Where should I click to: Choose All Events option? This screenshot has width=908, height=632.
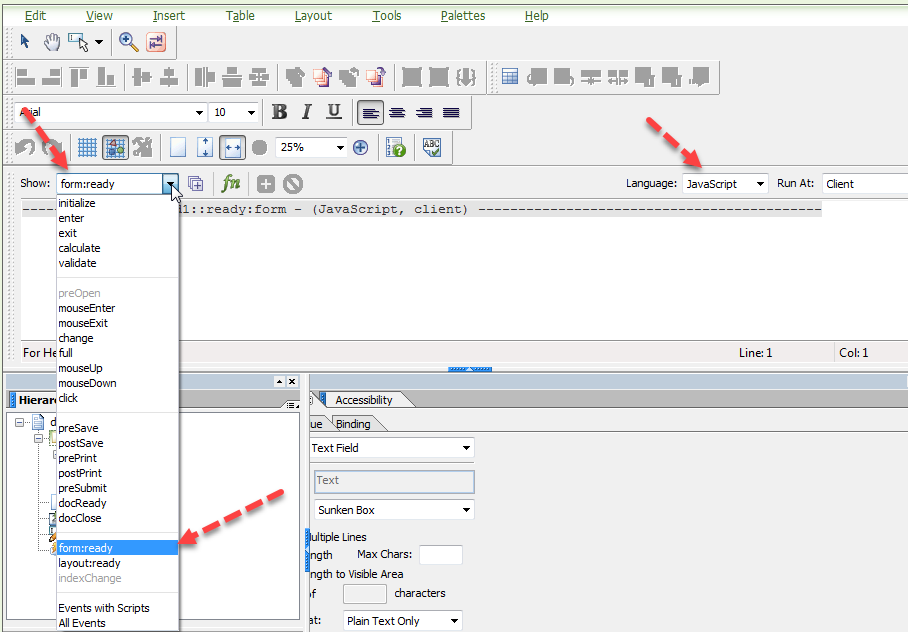tap(118, 623)
